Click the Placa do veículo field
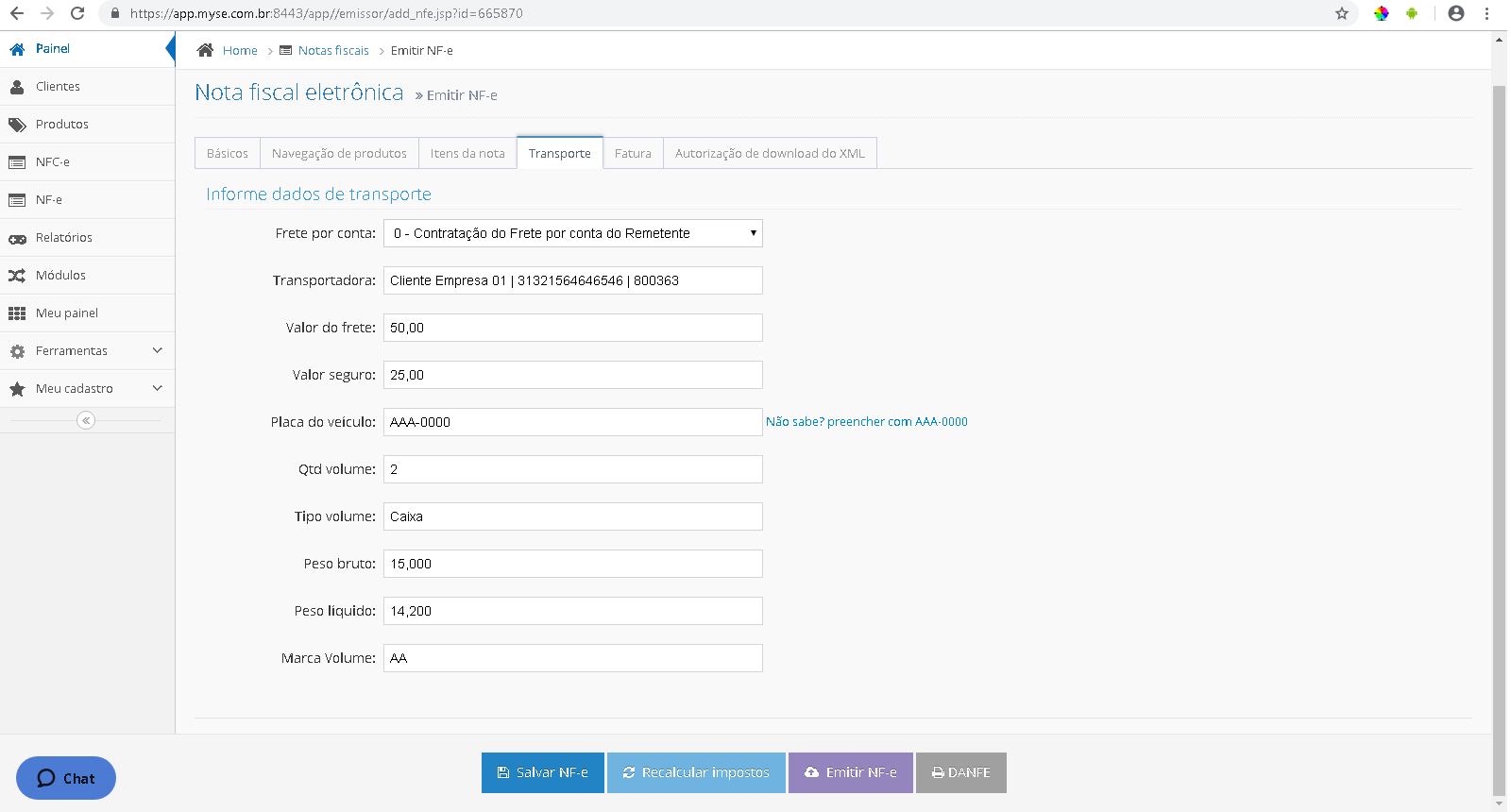The width and height of the screenshot is (1511, 812). 573,422
